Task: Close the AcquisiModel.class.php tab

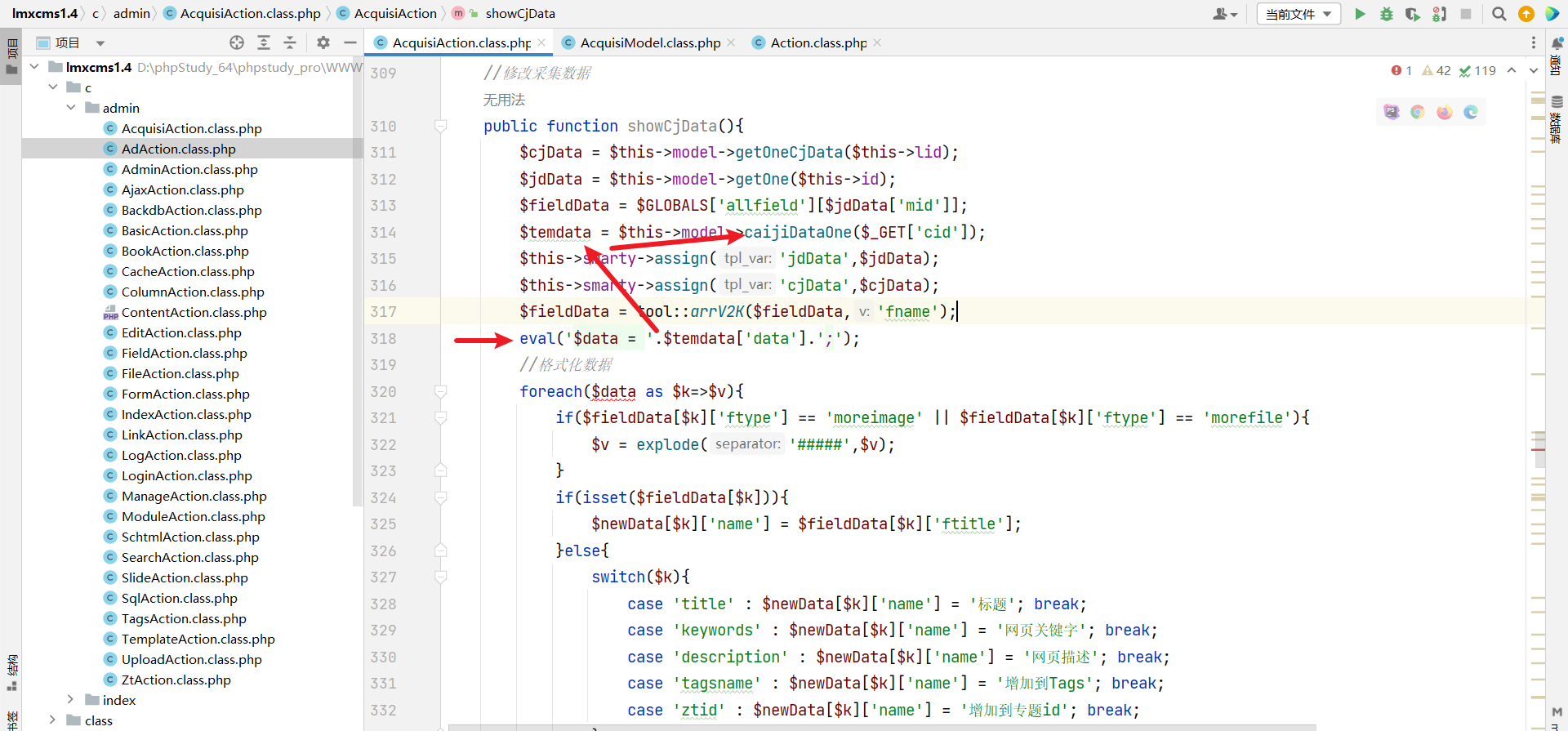Action: [731, 42]
